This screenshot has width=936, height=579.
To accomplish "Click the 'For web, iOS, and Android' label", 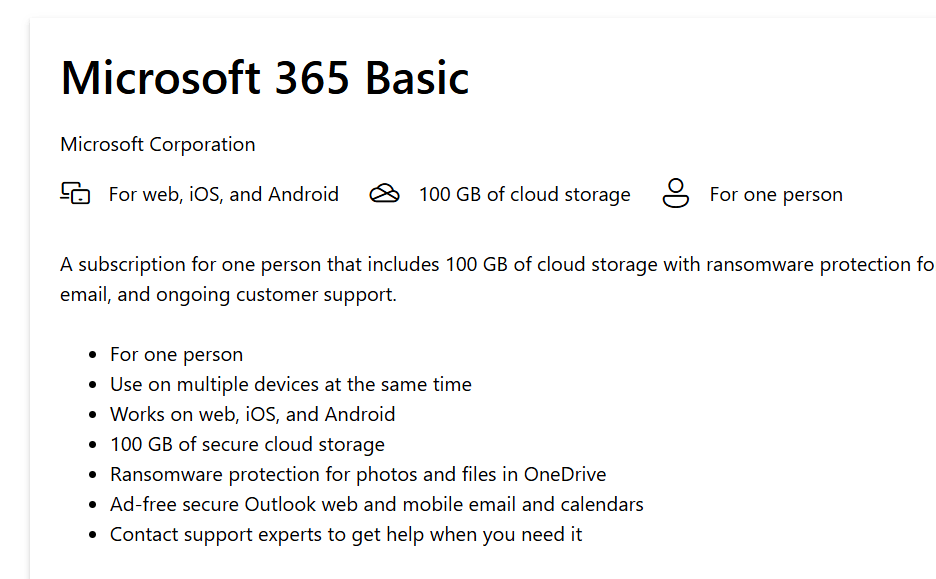I will (223, 194).
